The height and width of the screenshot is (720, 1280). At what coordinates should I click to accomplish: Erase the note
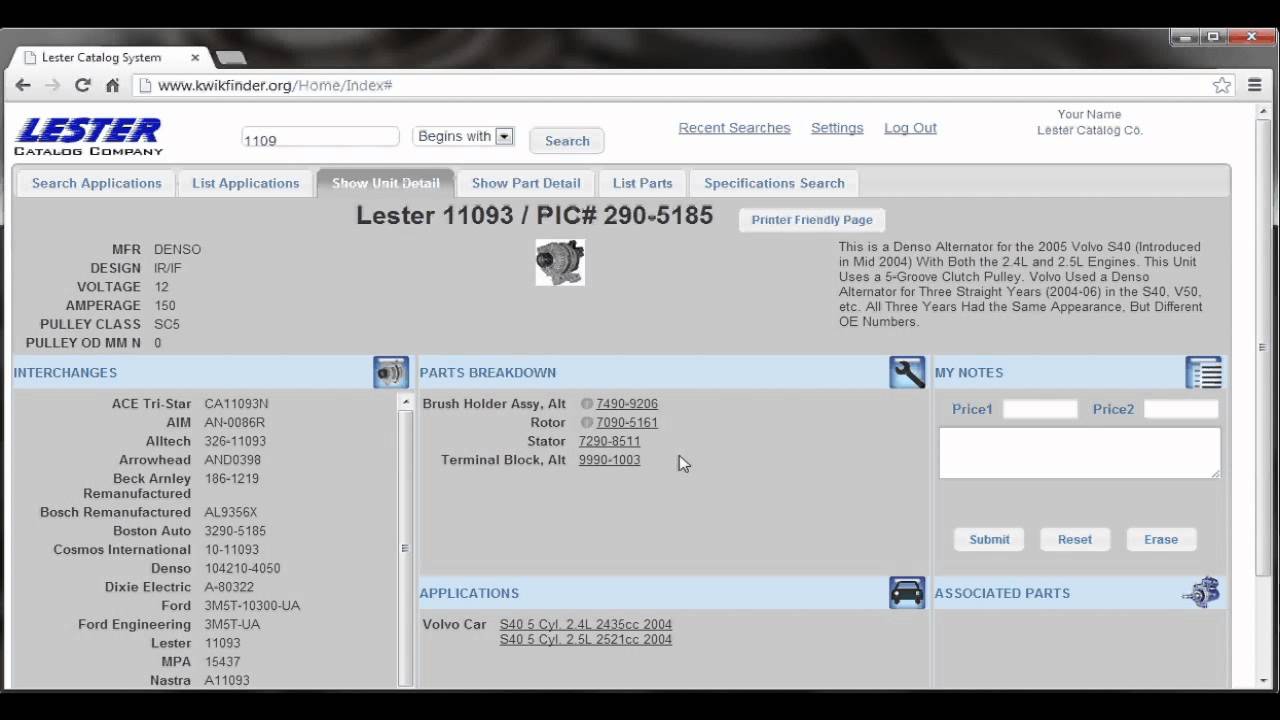pyautogui.click(x=1161, y=539)
